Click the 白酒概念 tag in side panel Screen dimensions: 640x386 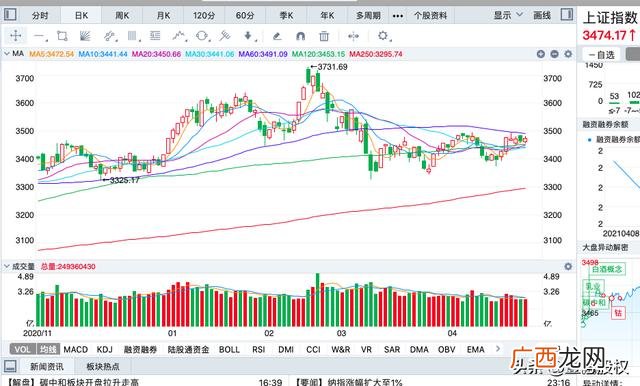coord(607,269)
